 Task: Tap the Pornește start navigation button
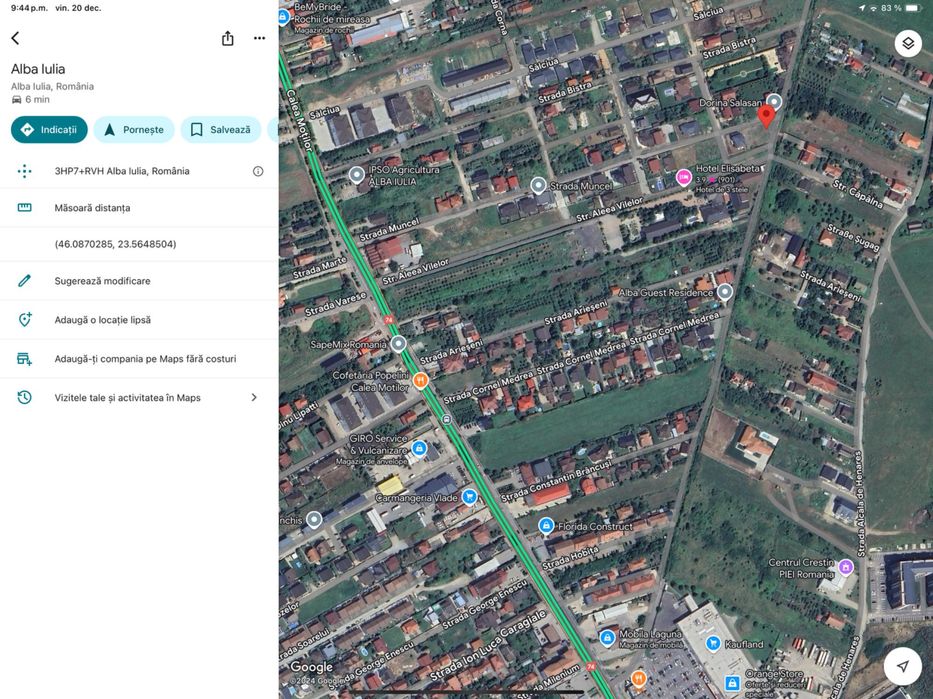(x=134, y=129)
